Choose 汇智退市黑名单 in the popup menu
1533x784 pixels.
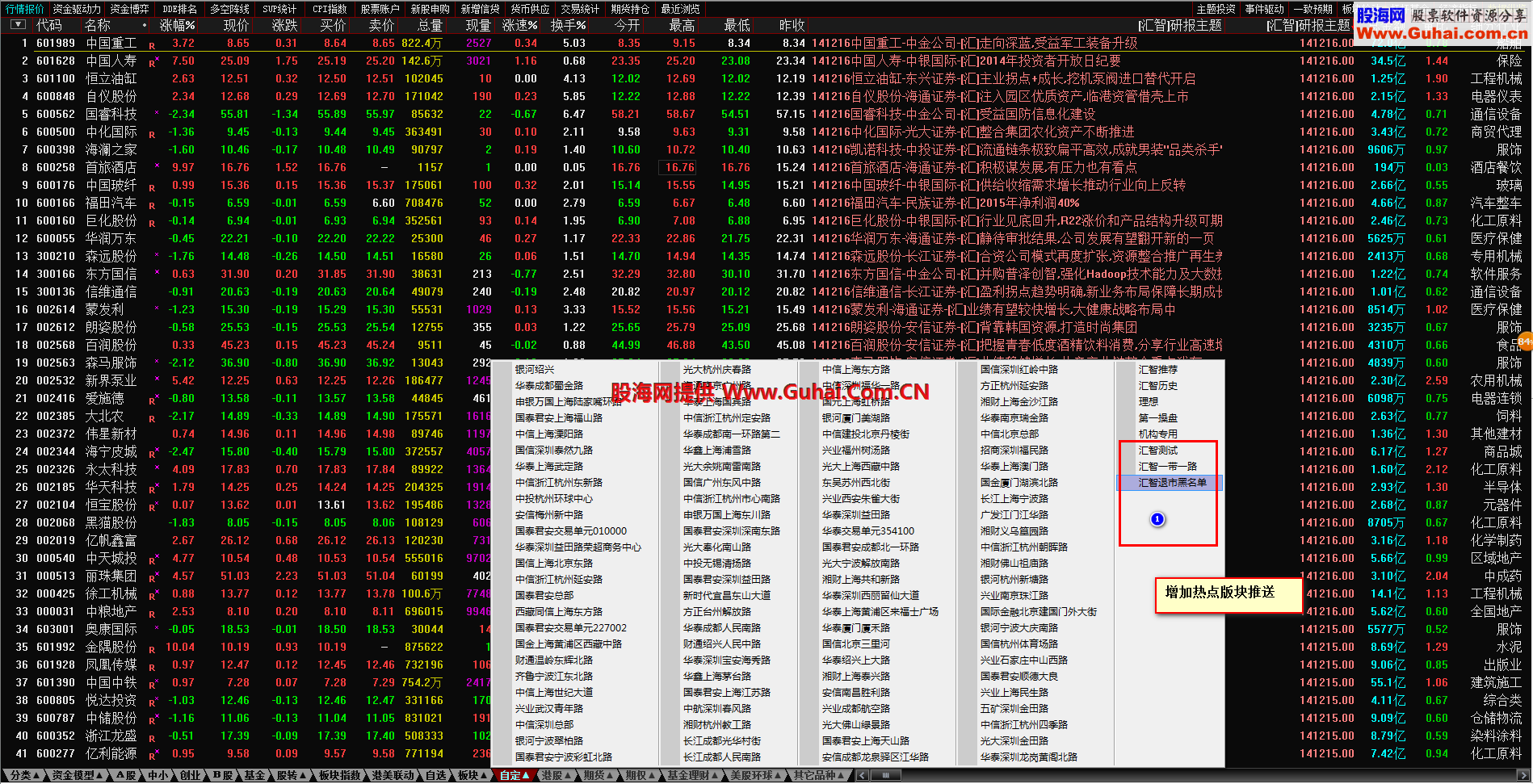pos(1169,482)
